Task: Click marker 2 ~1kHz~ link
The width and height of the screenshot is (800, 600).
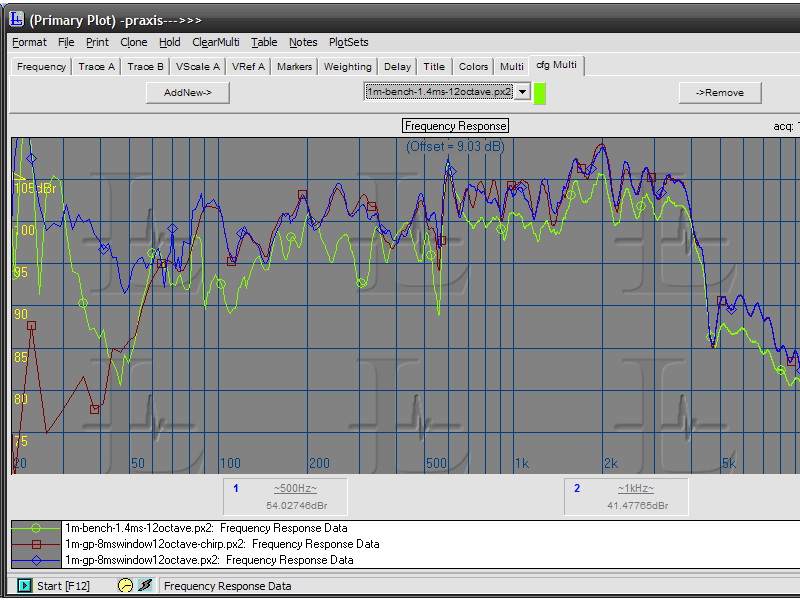Action: click(636, 488)
